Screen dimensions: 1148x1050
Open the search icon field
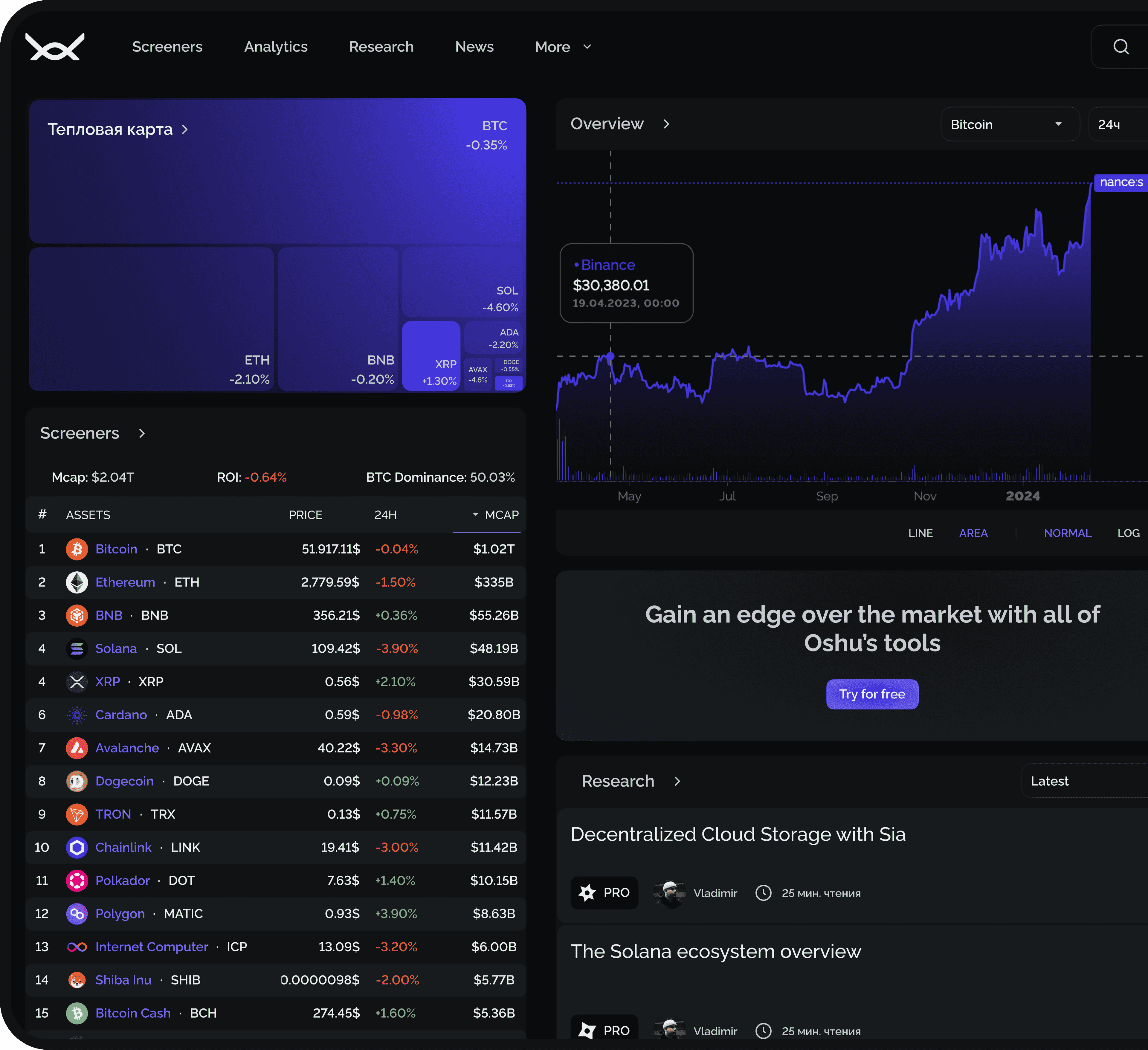1121,47
